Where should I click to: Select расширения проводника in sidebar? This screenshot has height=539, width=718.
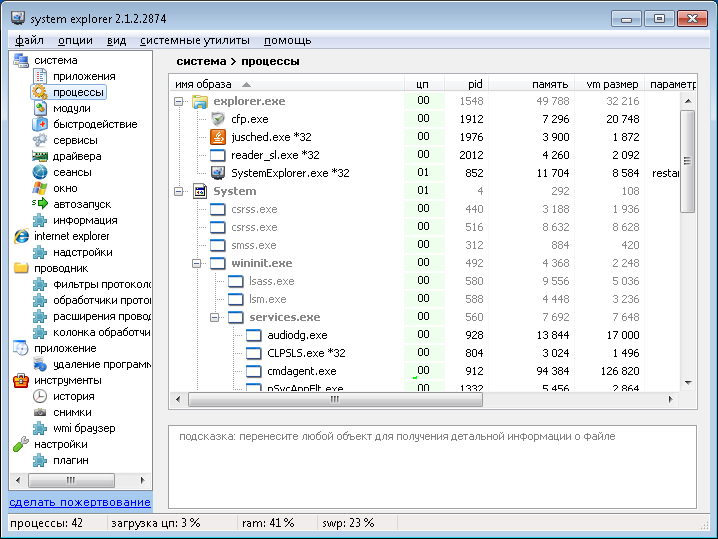[x=102, y=316]
